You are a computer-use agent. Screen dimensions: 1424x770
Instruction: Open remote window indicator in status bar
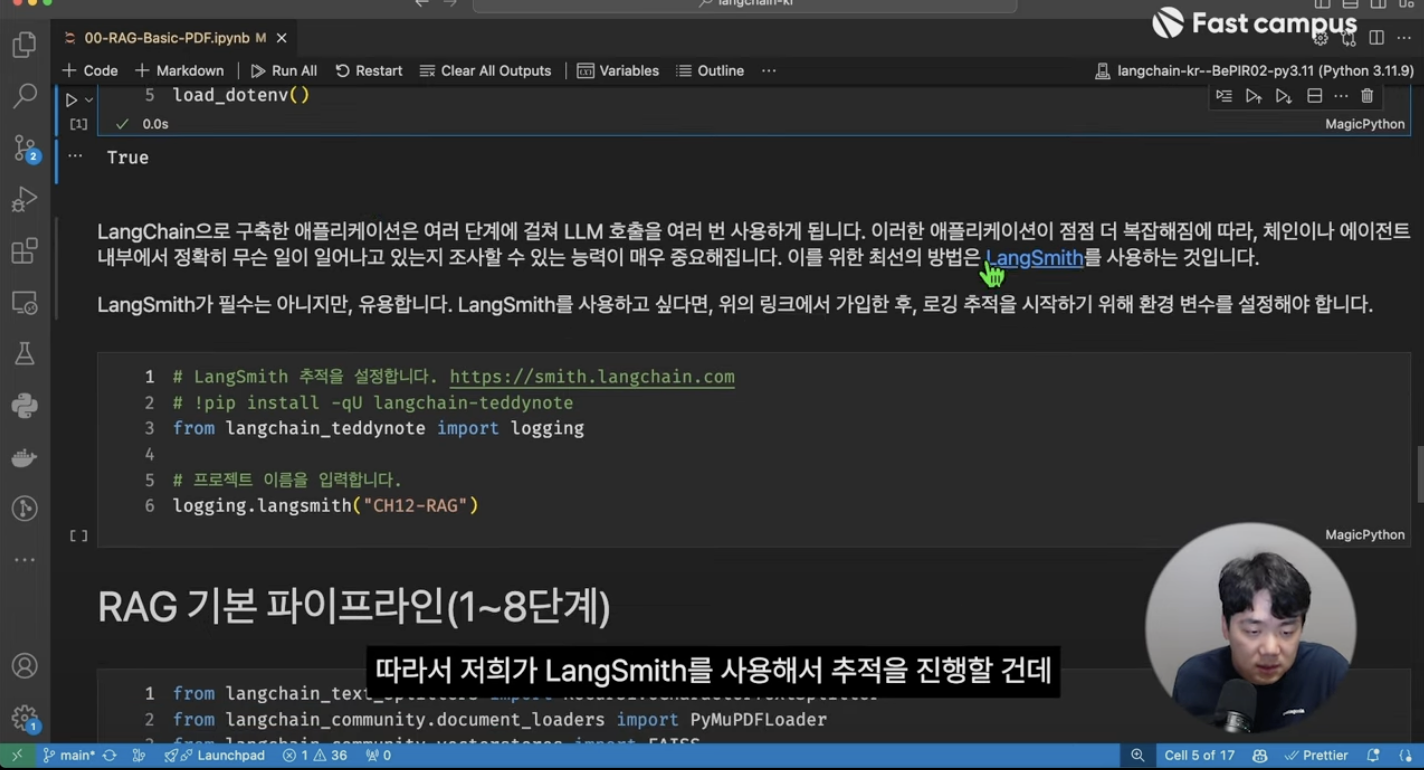pyautogui.click(x=16, y=755)
